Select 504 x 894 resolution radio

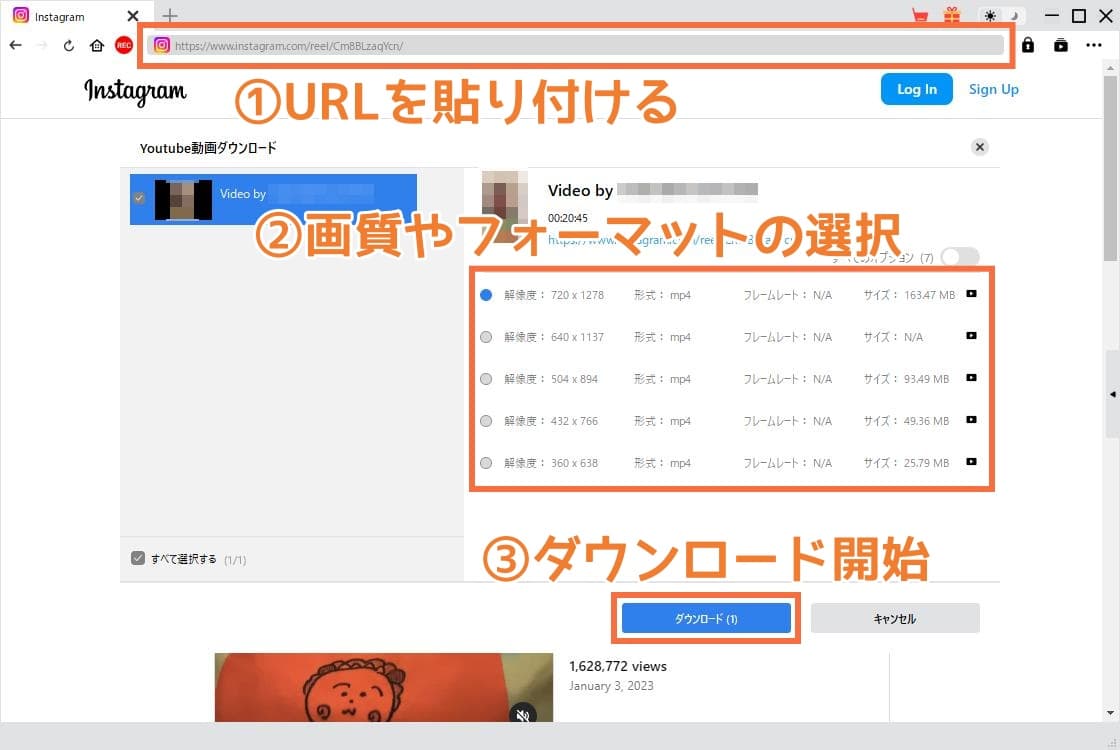[486, 379]
